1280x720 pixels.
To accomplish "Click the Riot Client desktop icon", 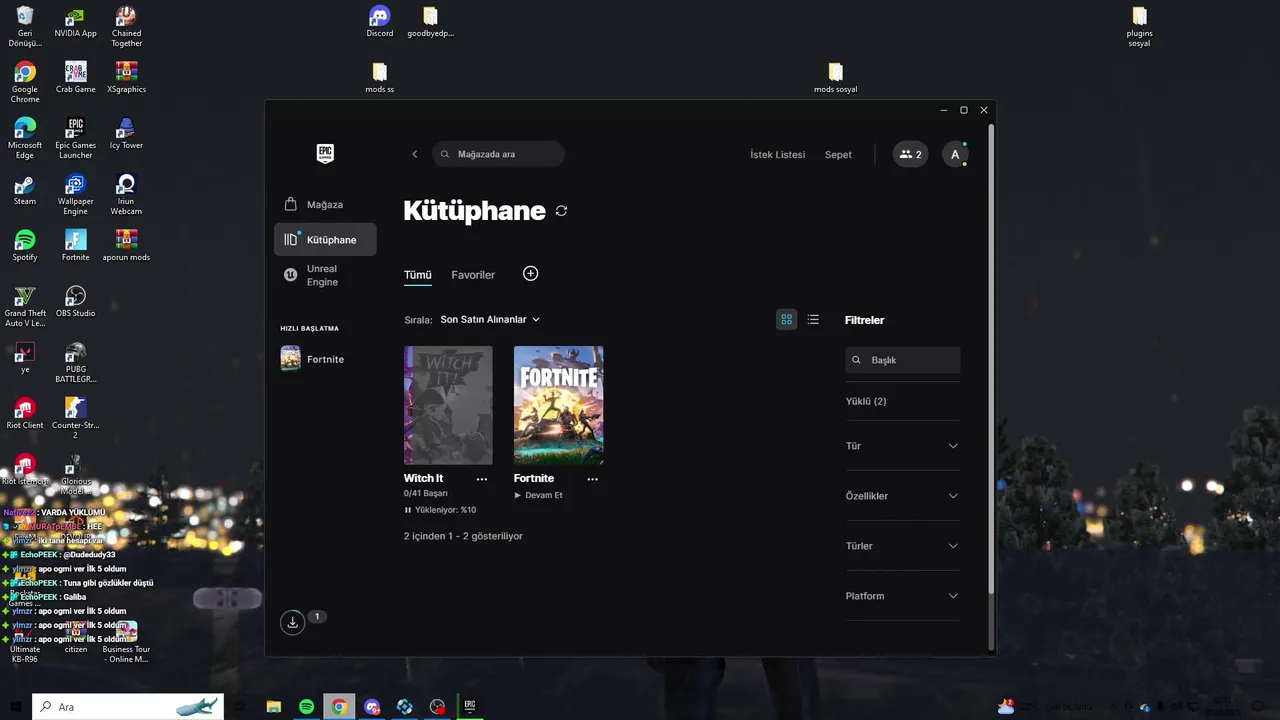I will click(x=25, y=414).
